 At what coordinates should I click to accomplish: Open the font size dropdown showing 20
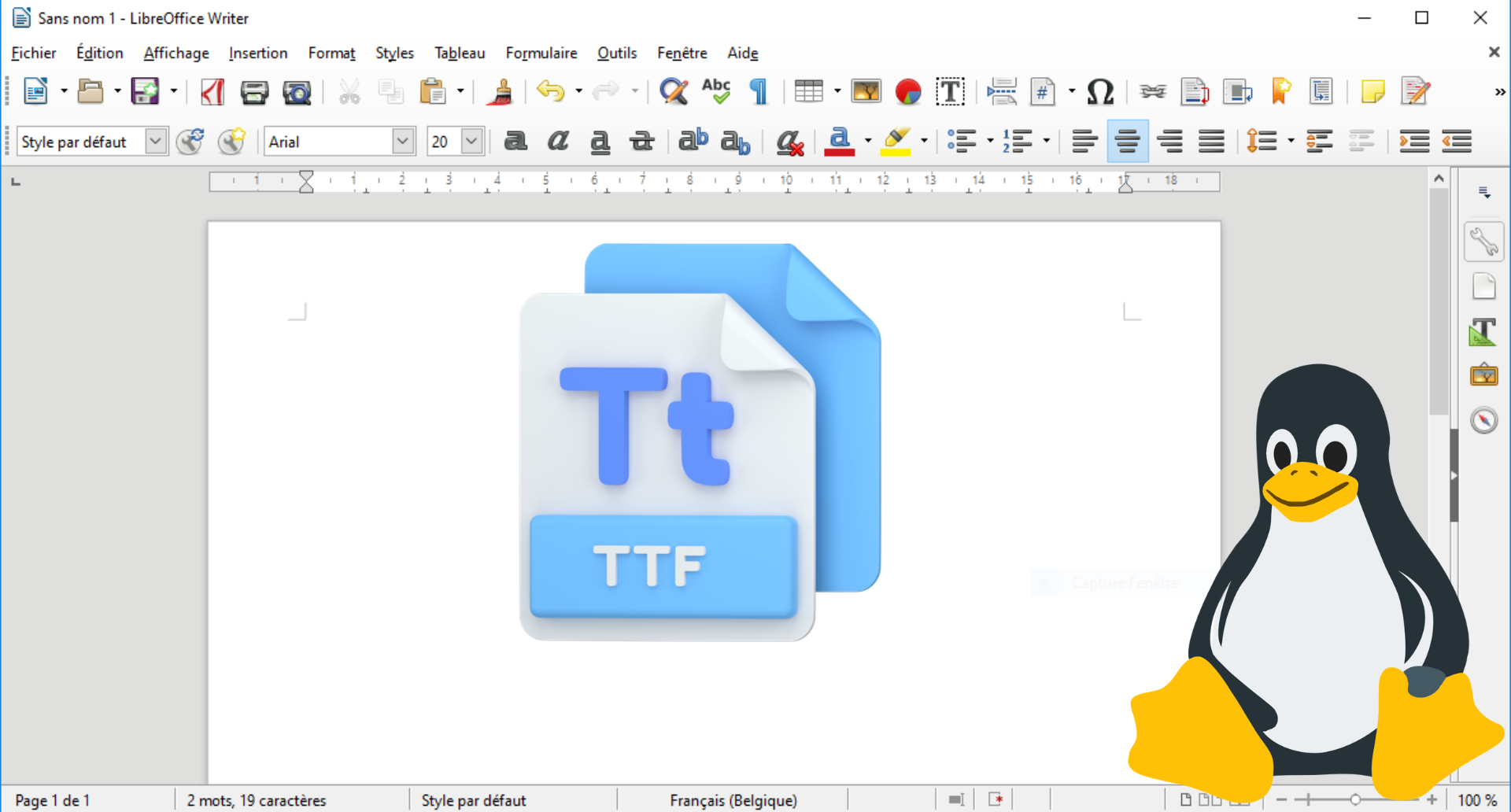tap(471, 142)
